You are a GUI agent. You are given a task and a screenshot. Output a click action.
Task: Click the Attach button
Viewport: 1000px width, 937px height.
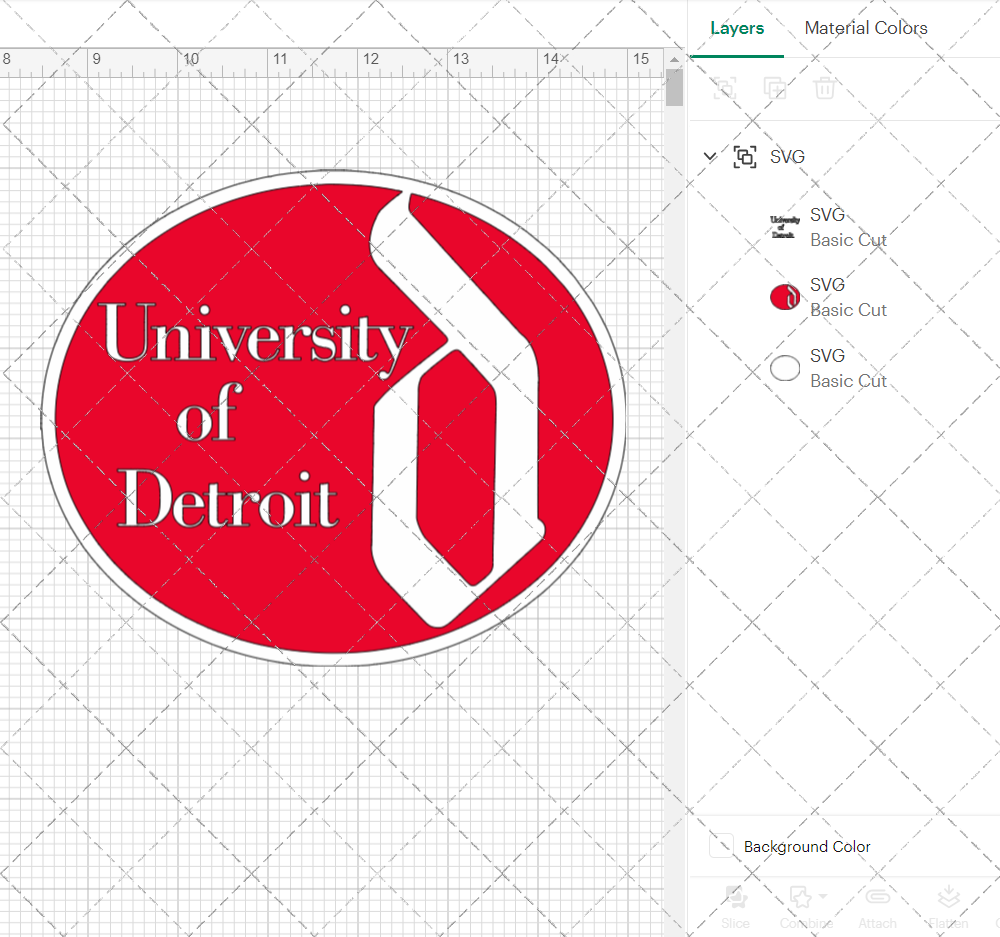tap(878, 907)
